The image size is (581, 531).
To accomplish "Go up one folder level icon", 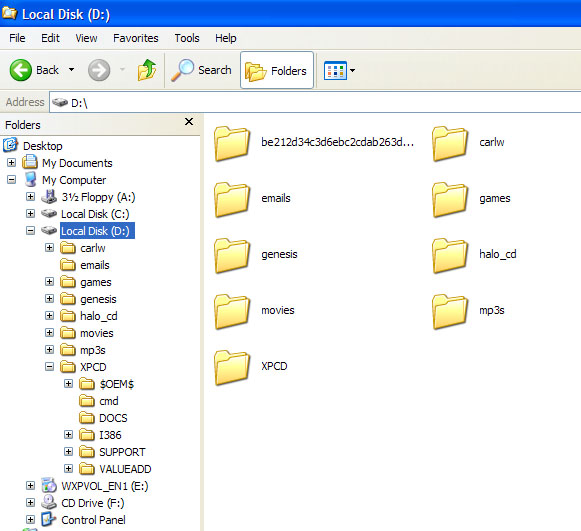I will point(147,70).
